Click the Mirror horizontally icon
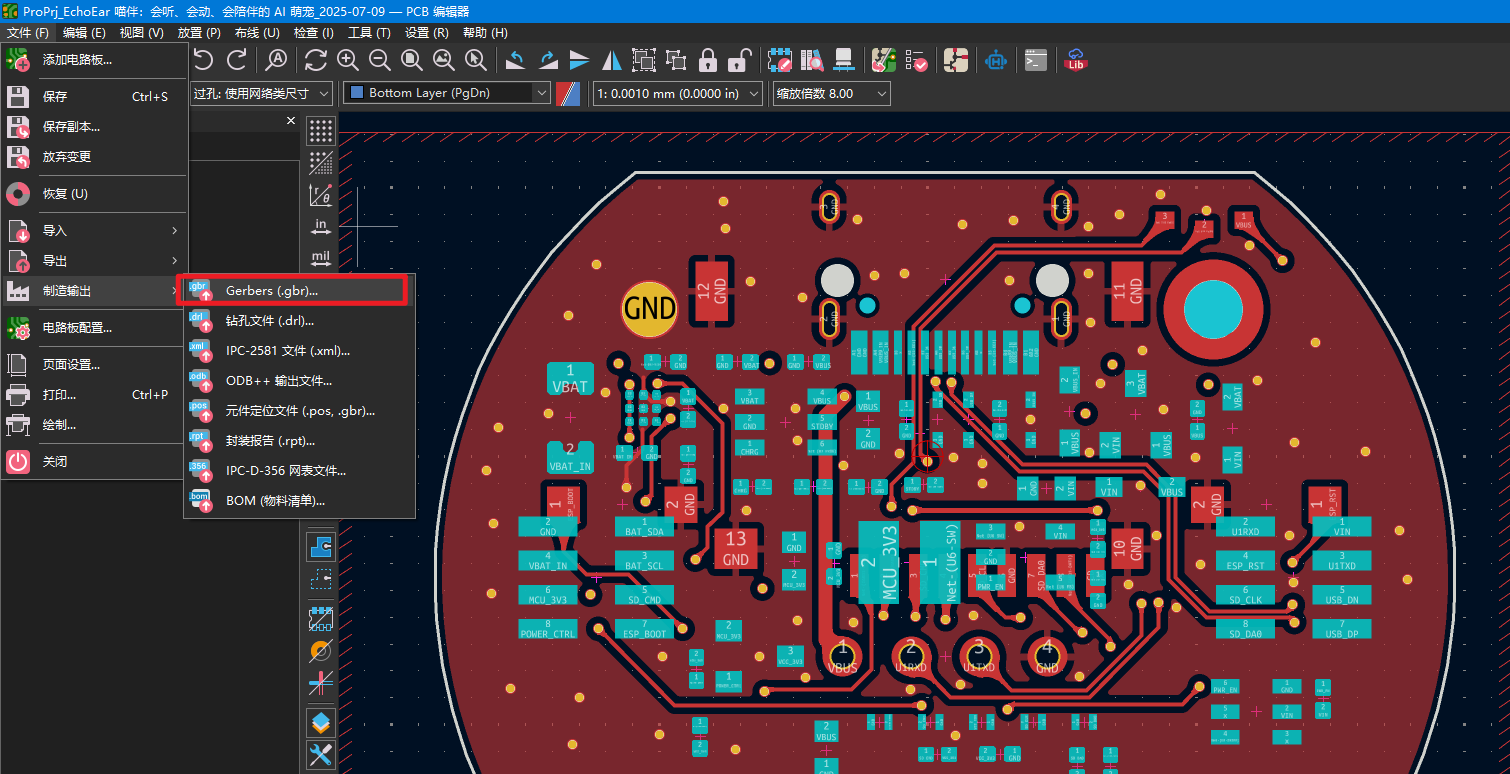 611,60
